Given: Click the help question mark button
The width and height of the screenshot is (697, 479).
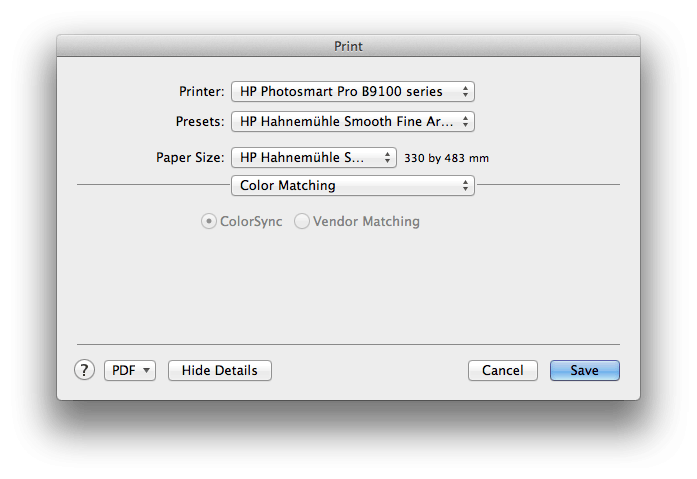Looking at the screenshot, I should pyautogui.click(x=84, y=370).
